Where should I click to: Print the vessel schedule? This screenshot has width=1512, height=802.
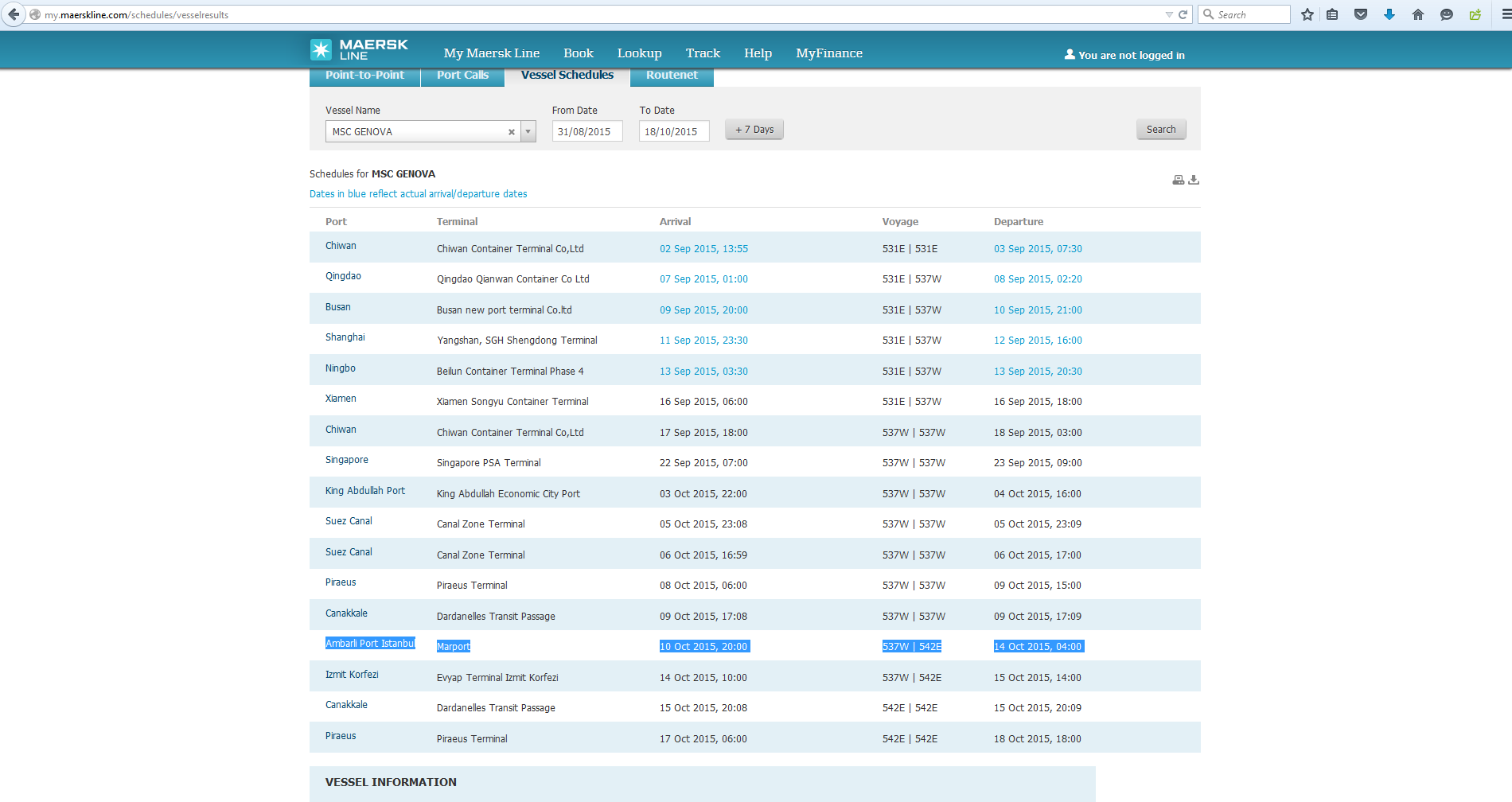pos(1178,180)
